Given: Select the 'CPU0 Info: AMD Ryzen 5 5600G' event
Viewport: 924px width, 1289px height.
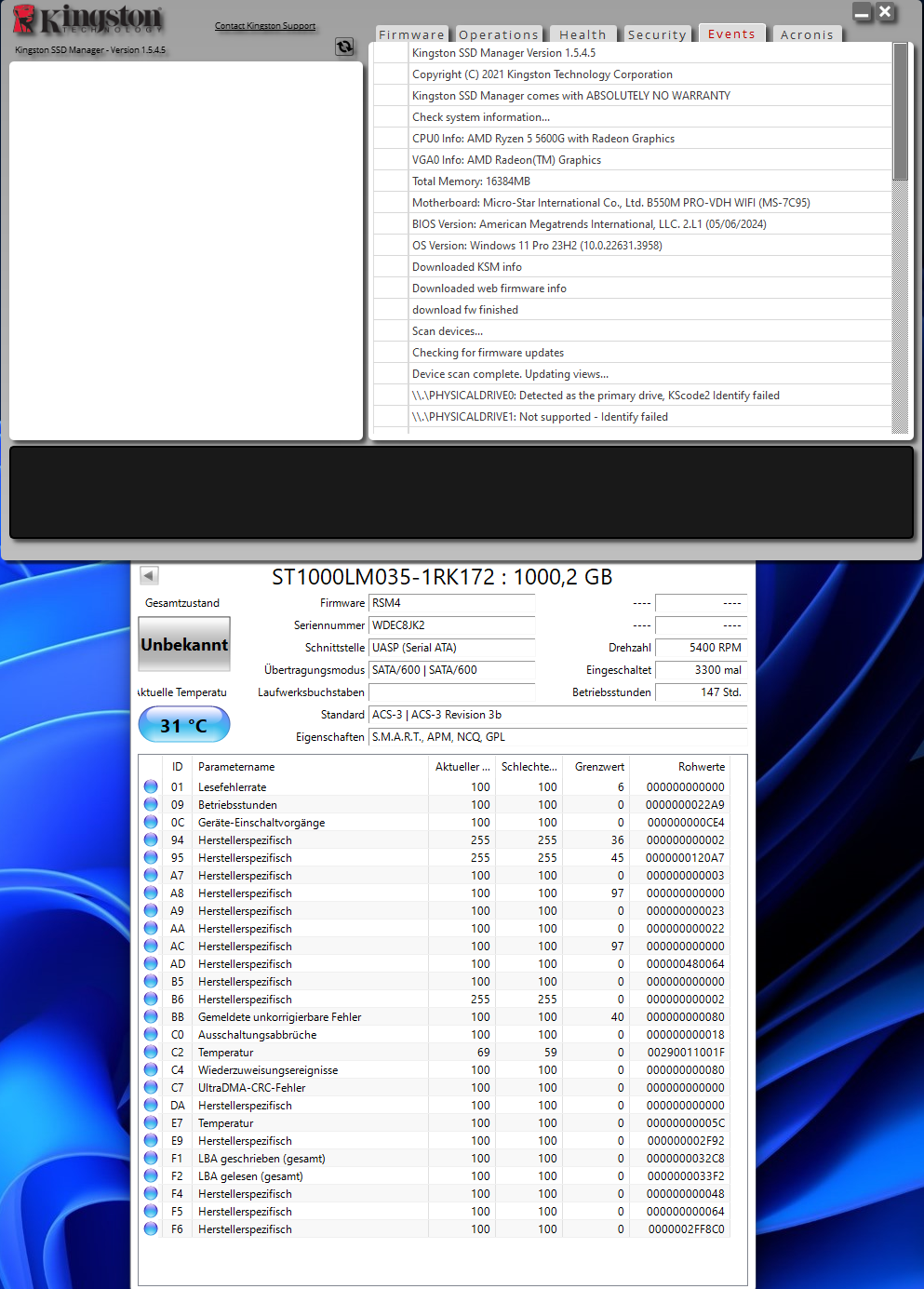Looking at the screenshot, I should pos(633,139).
